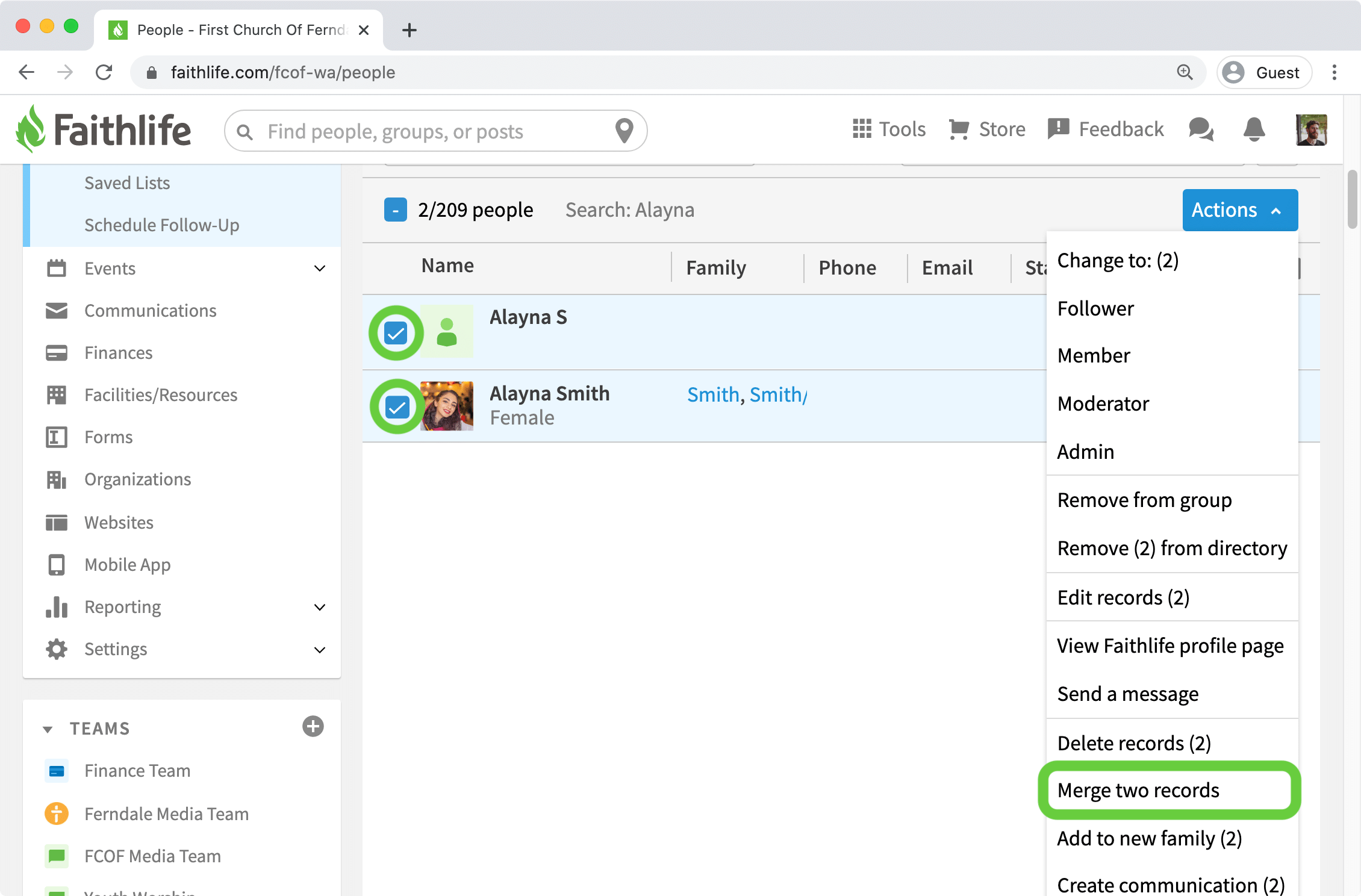Open the notifications bell
The height and width of the screenshot is (896, 1361).
point(1254,129)
